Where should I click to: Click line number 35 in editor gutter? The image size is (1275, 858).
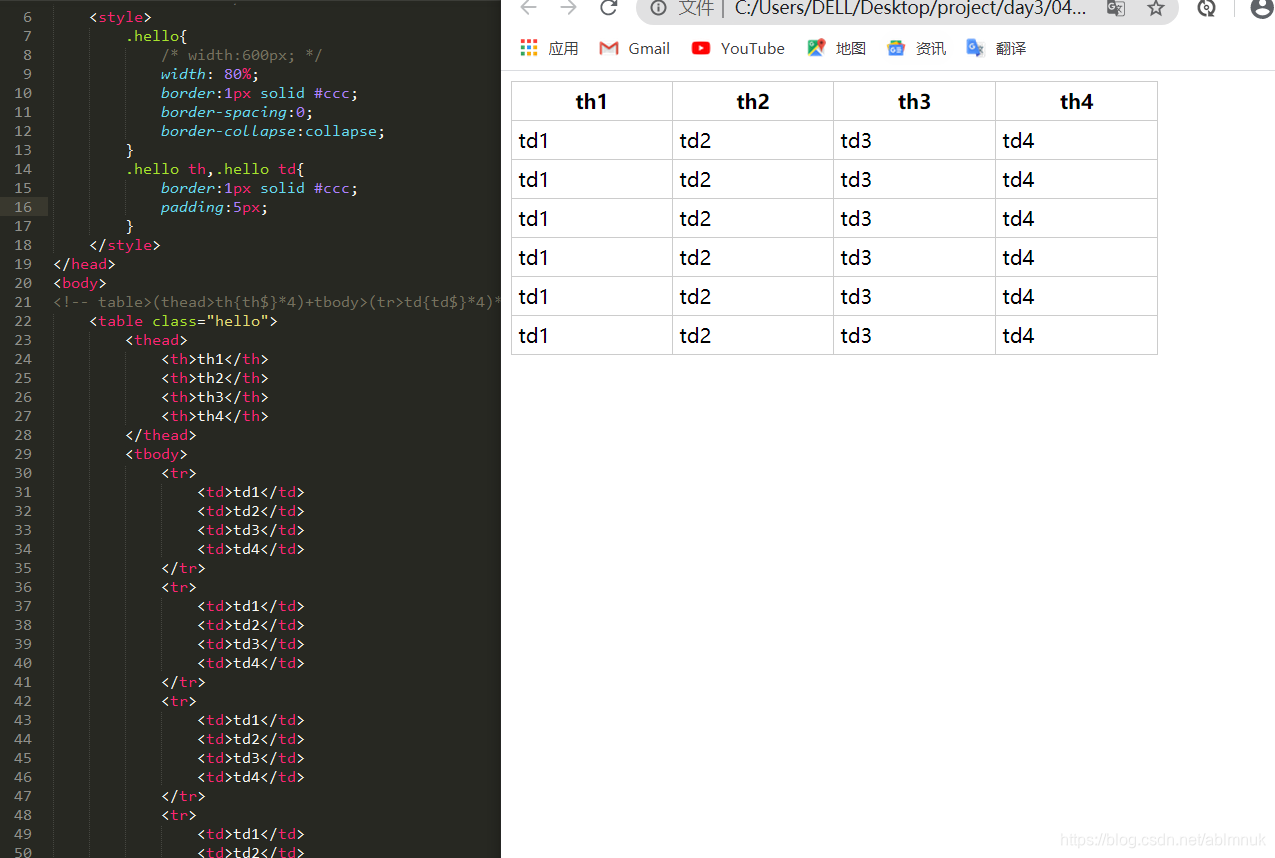click(x=23, y=568)
